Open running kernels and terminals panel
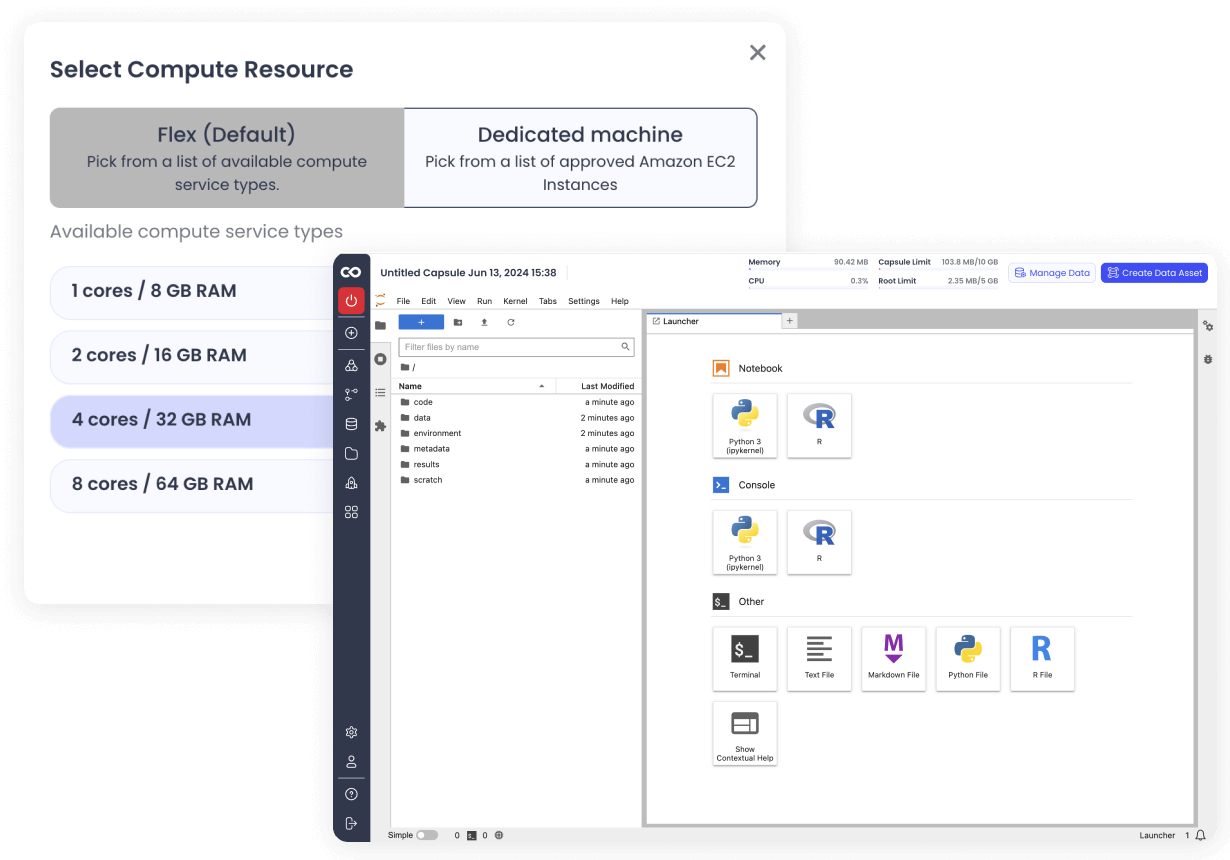 coord(380,359)
